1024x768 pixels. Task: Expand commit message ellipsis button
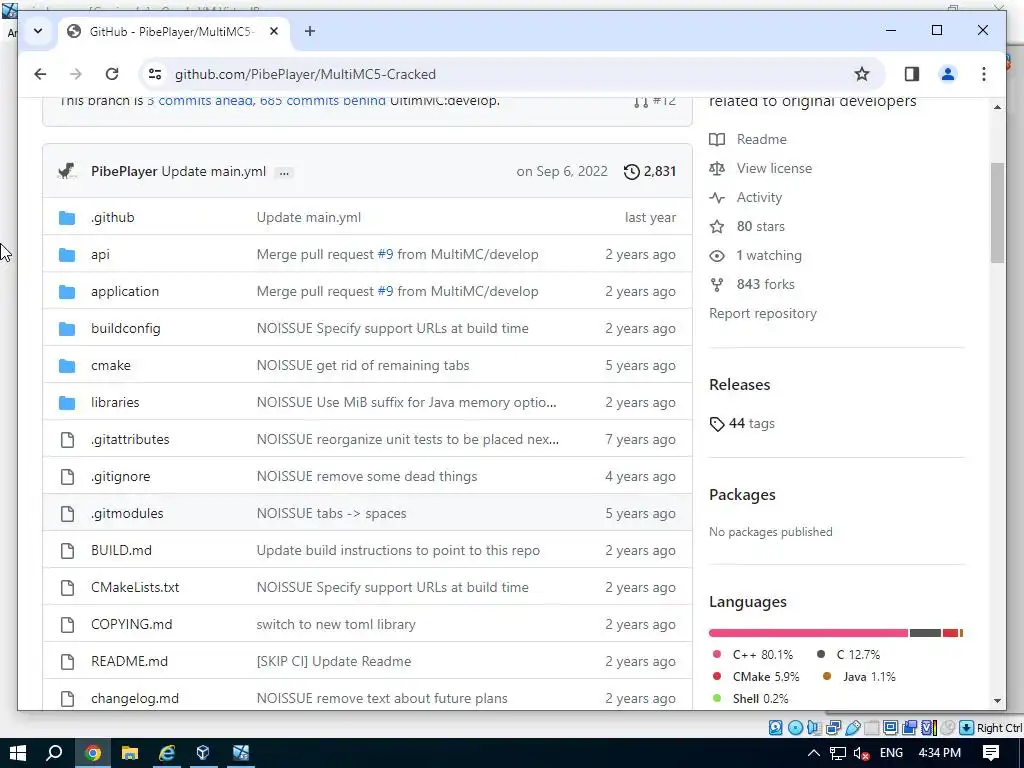[283, 172]
